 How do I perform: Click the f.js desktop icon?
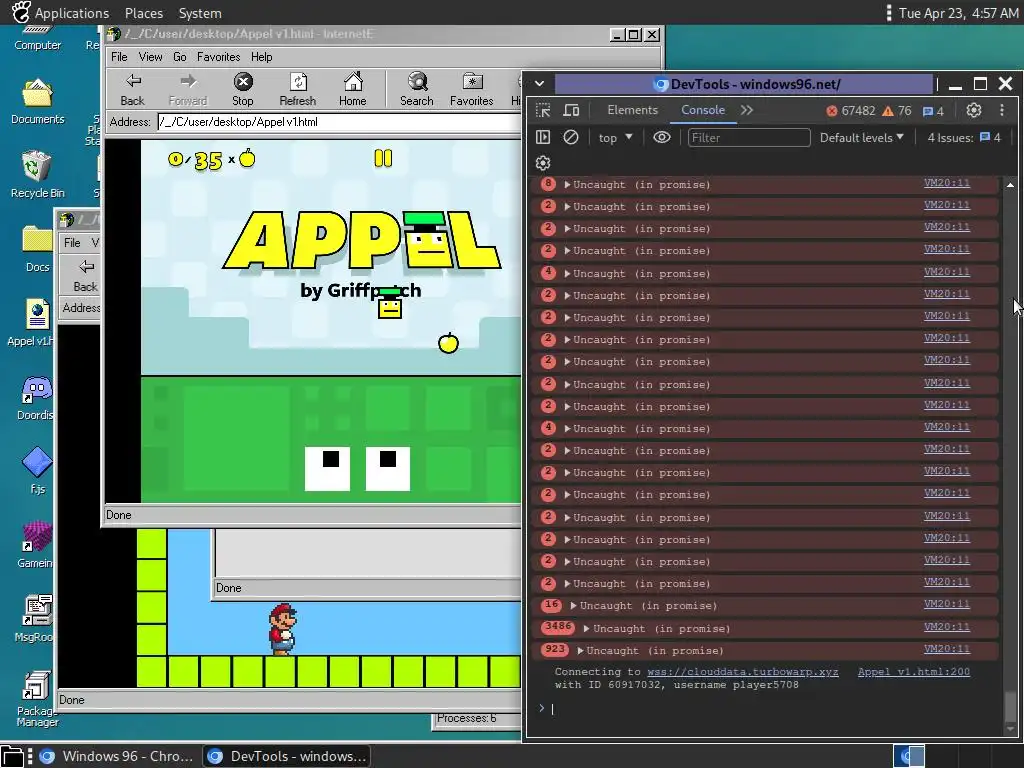pos(37,470)
